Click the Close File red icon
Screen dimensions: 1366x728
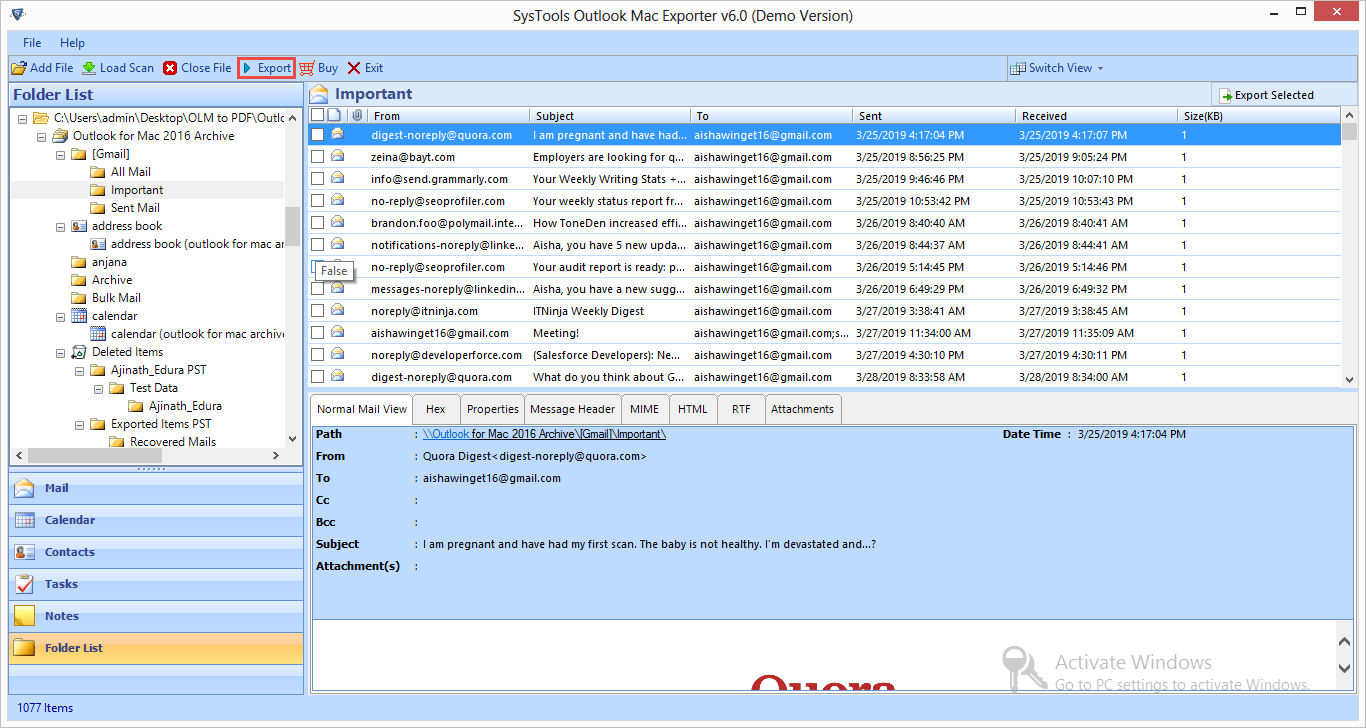tap(170, 68)
